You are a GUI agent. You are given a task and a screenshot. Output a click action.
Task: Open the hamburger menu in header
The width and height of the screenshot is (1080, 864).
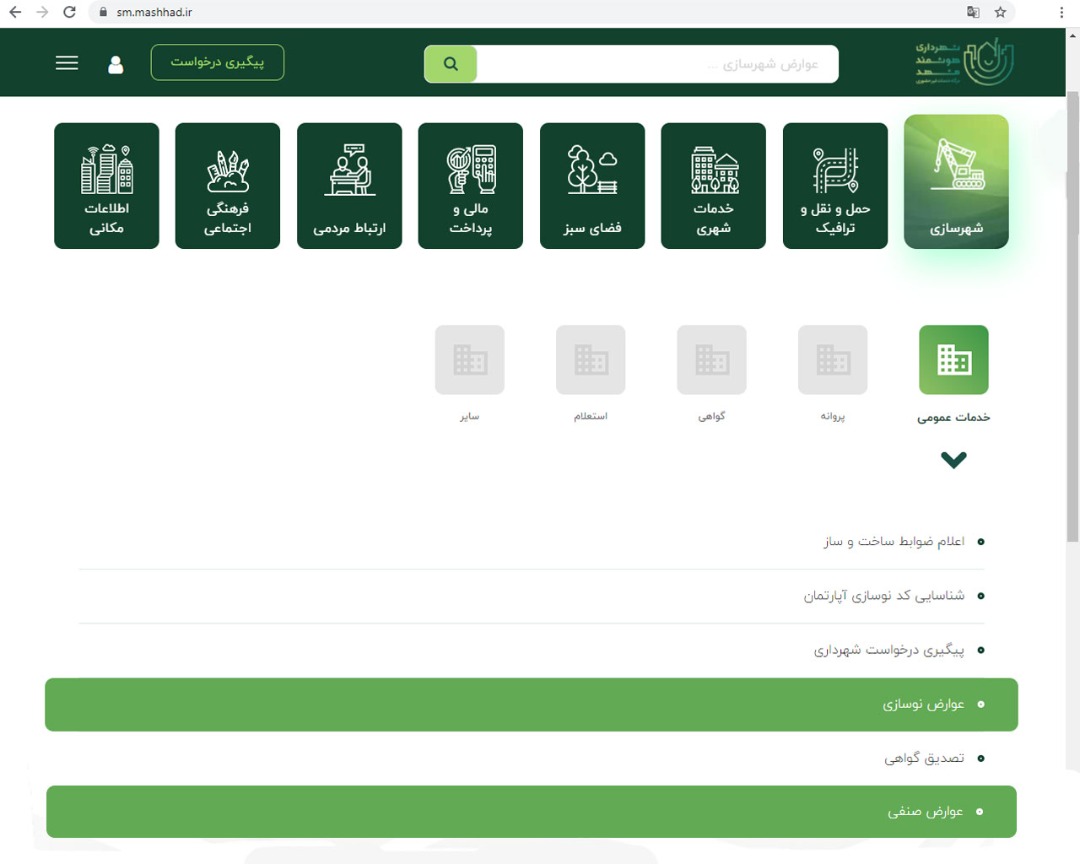pyautogui.click(x=67, y=63)
